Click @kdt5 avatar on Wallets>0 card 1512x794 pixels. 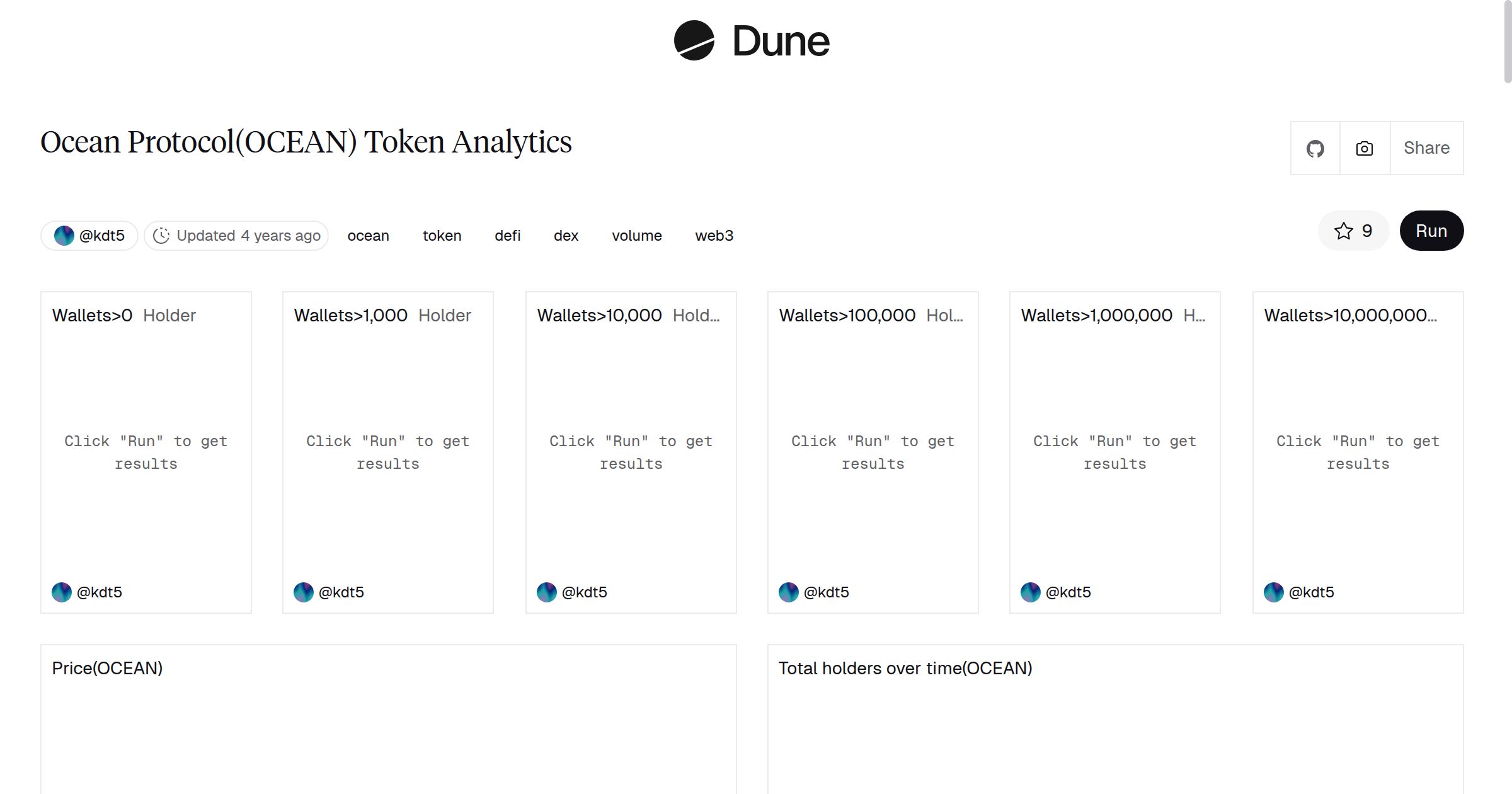tap(62, 592)
